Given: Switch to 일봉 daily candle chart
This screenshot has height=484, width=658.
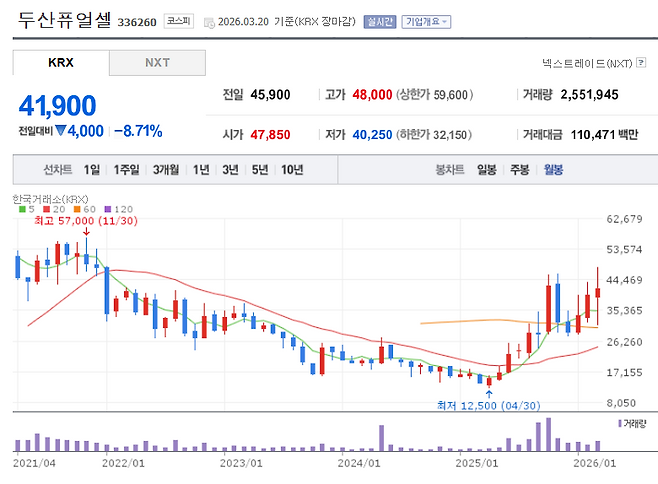Looking at the screenshot, I should [487, 170].
